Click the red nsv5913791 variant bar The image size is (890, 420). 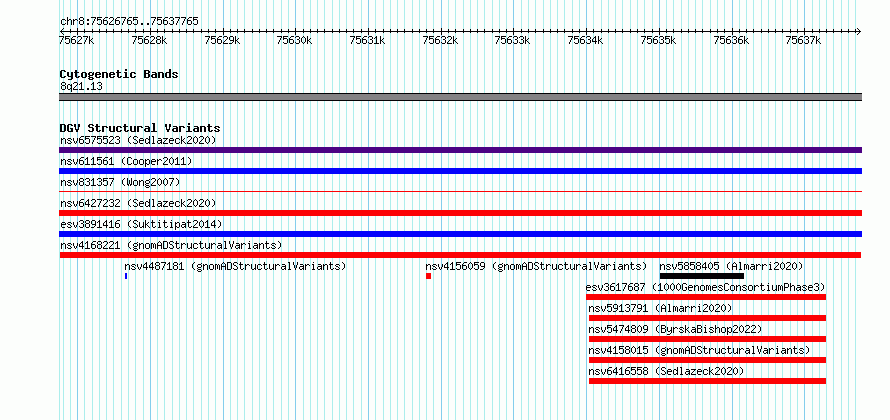coord(707,318)
